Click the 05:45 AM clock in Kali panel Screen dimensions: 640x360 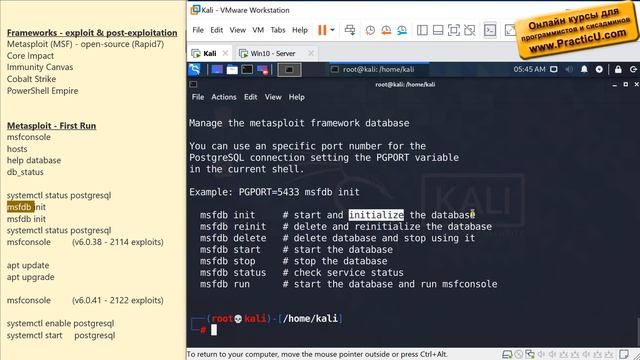529,69
